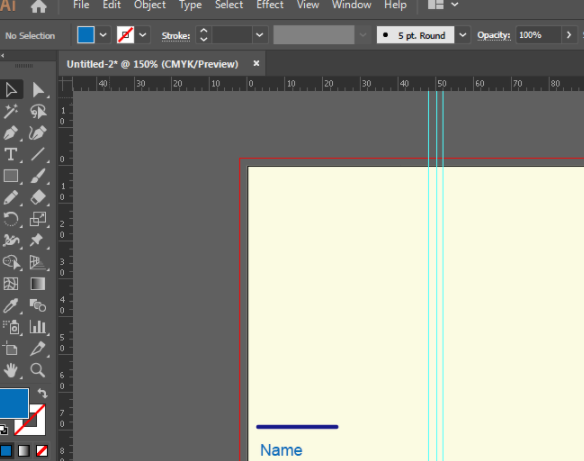This screenshot has height=461, width=584.
Task: Choose the Eyedropper tool
Action: [x=11, y=306]
